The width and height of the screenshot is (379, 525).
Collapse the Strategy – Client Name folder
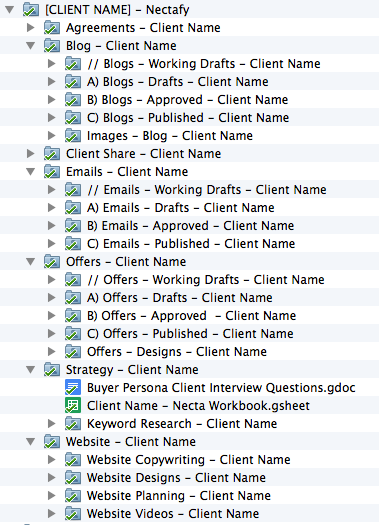pyautogui.click(x=30, y=370)
